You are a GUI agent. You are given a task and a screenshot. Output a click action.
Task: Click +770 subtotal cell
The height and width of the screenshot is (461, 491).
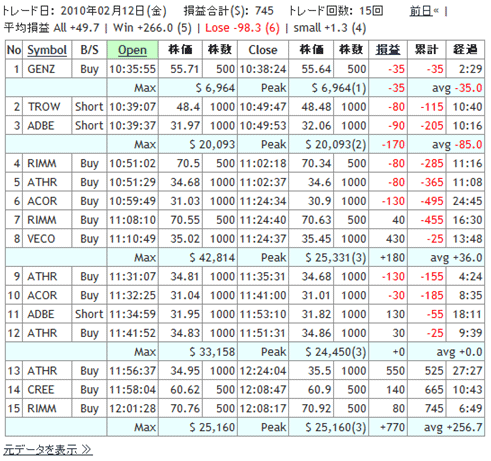click(x=392, y=427)
